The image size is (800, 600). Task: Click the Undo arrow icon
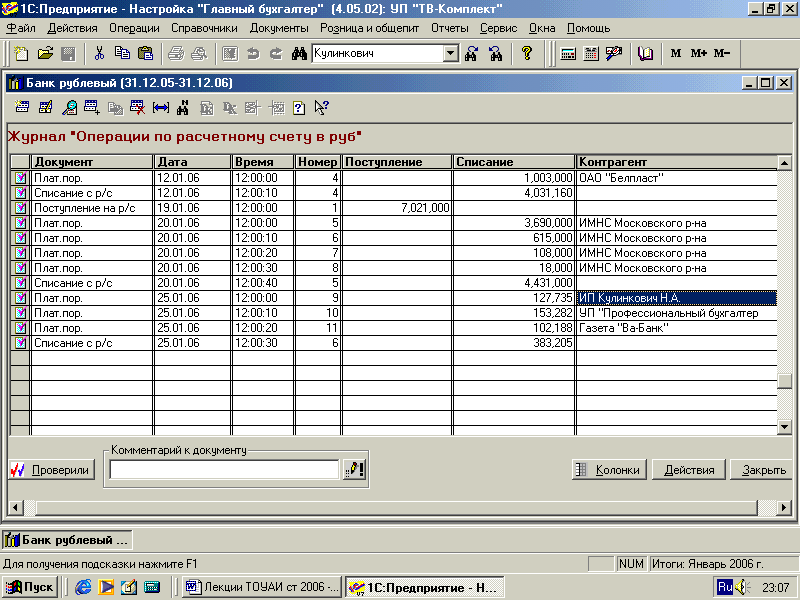(253, 53)
